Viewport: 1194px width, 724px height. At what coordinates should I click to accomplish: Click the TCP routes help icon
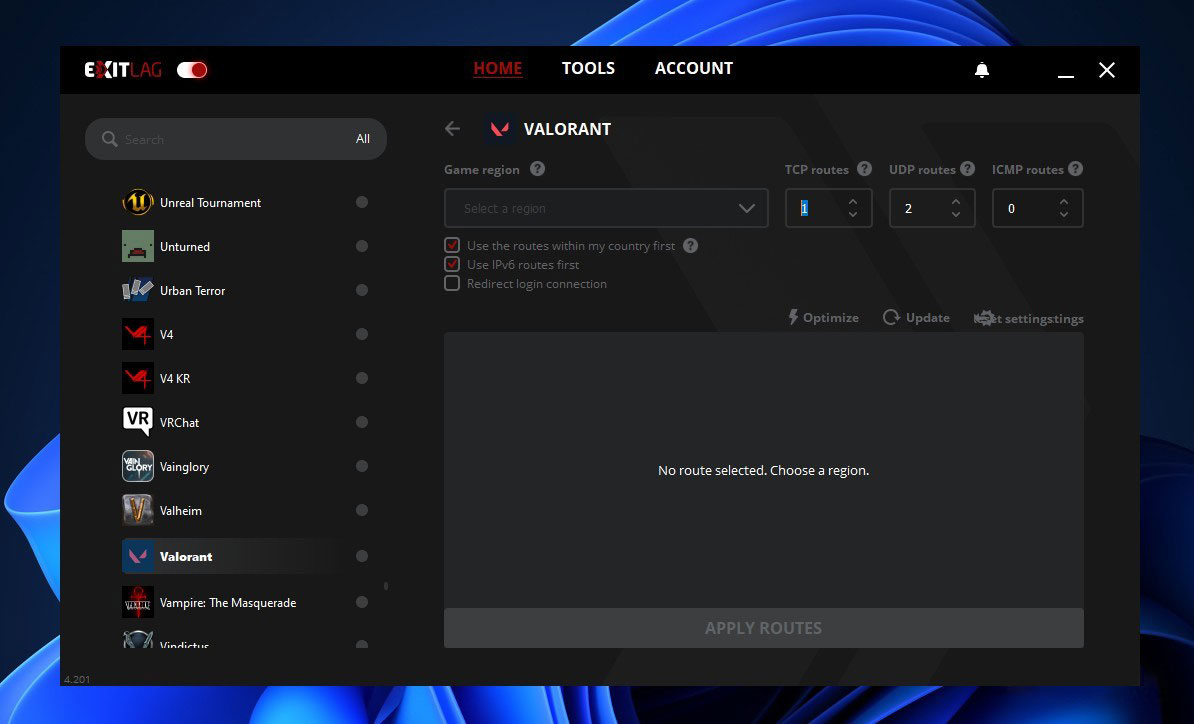click(x=864, y=169)
